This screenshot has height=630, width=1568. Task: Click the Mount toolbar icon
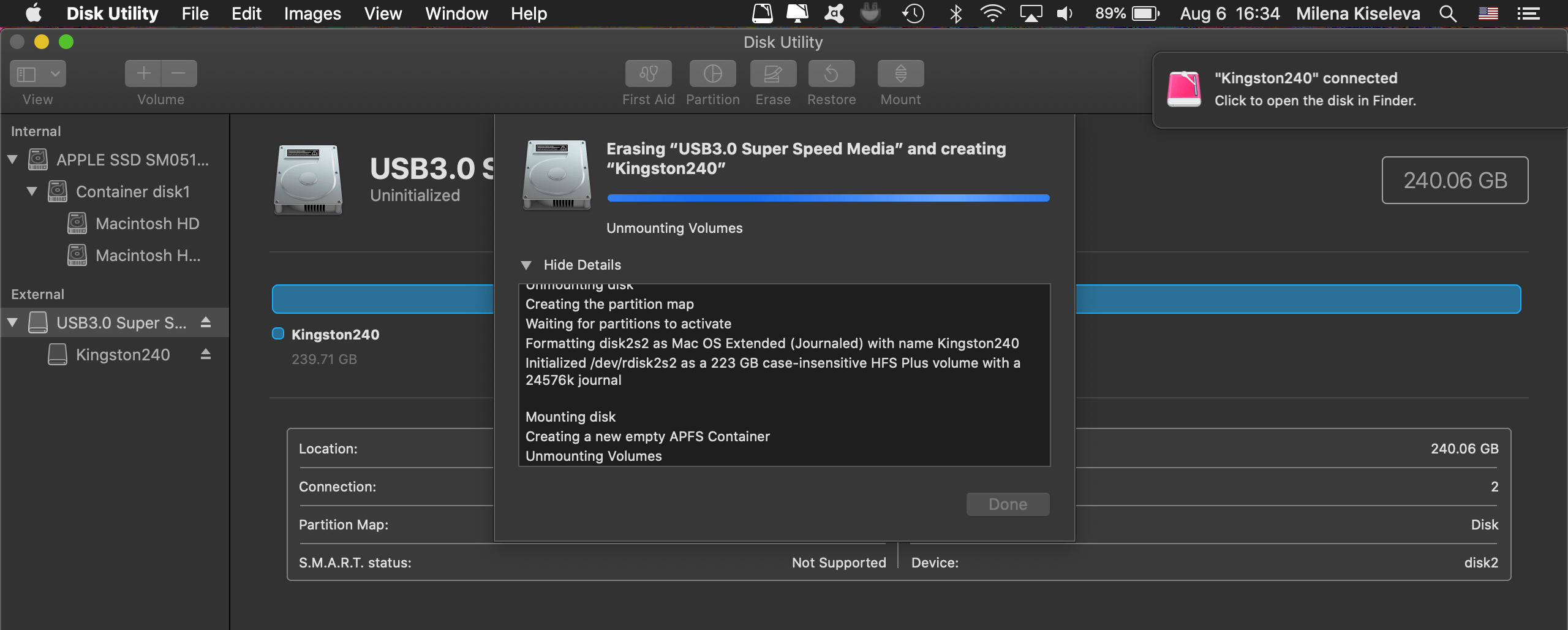(900, 74)
